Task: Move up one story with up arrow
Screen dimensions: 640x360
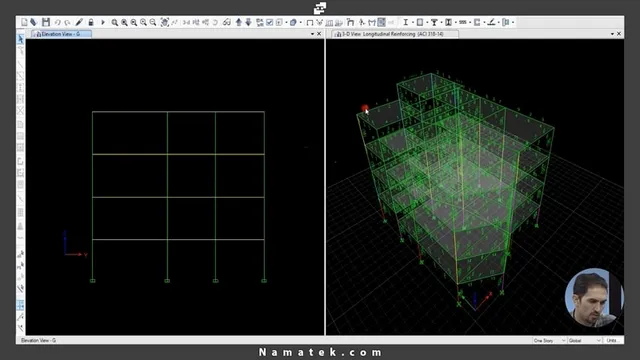Action: click(x=239, y=22)
